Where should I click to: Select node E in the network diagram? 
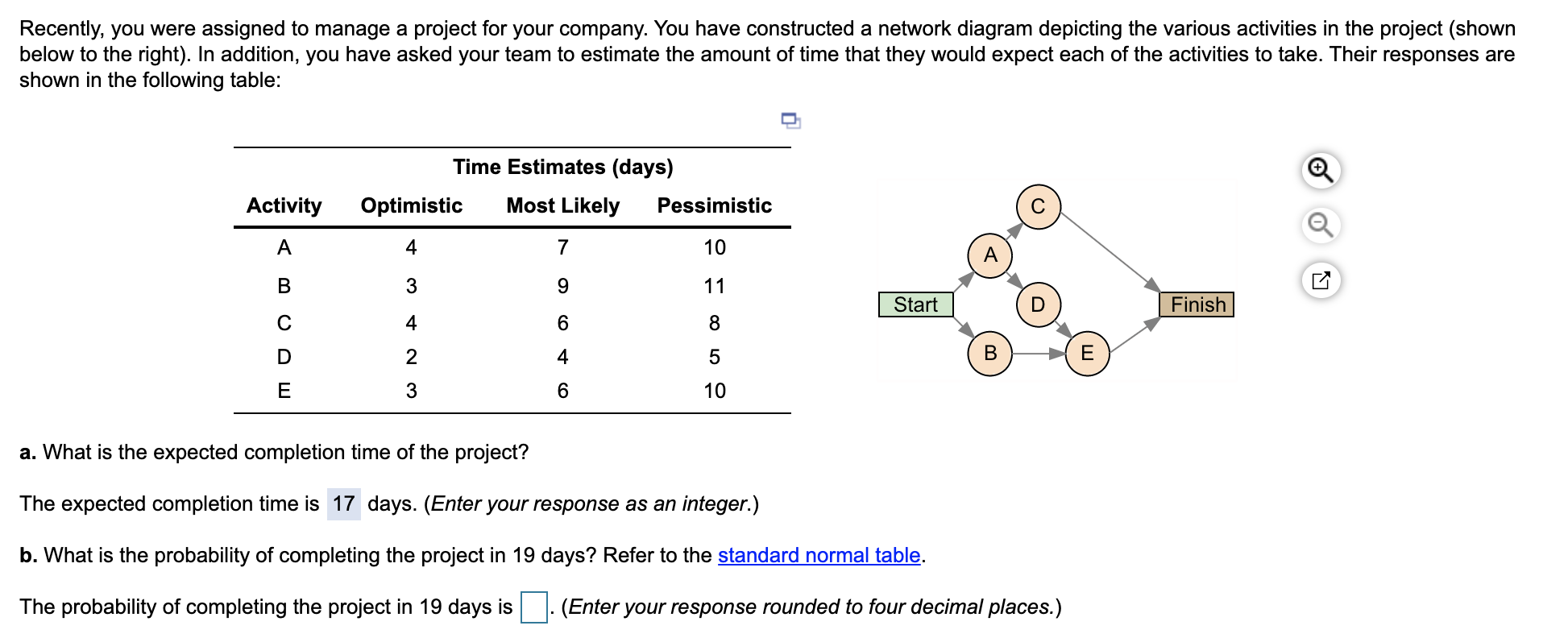click(x=1087, y=352)
